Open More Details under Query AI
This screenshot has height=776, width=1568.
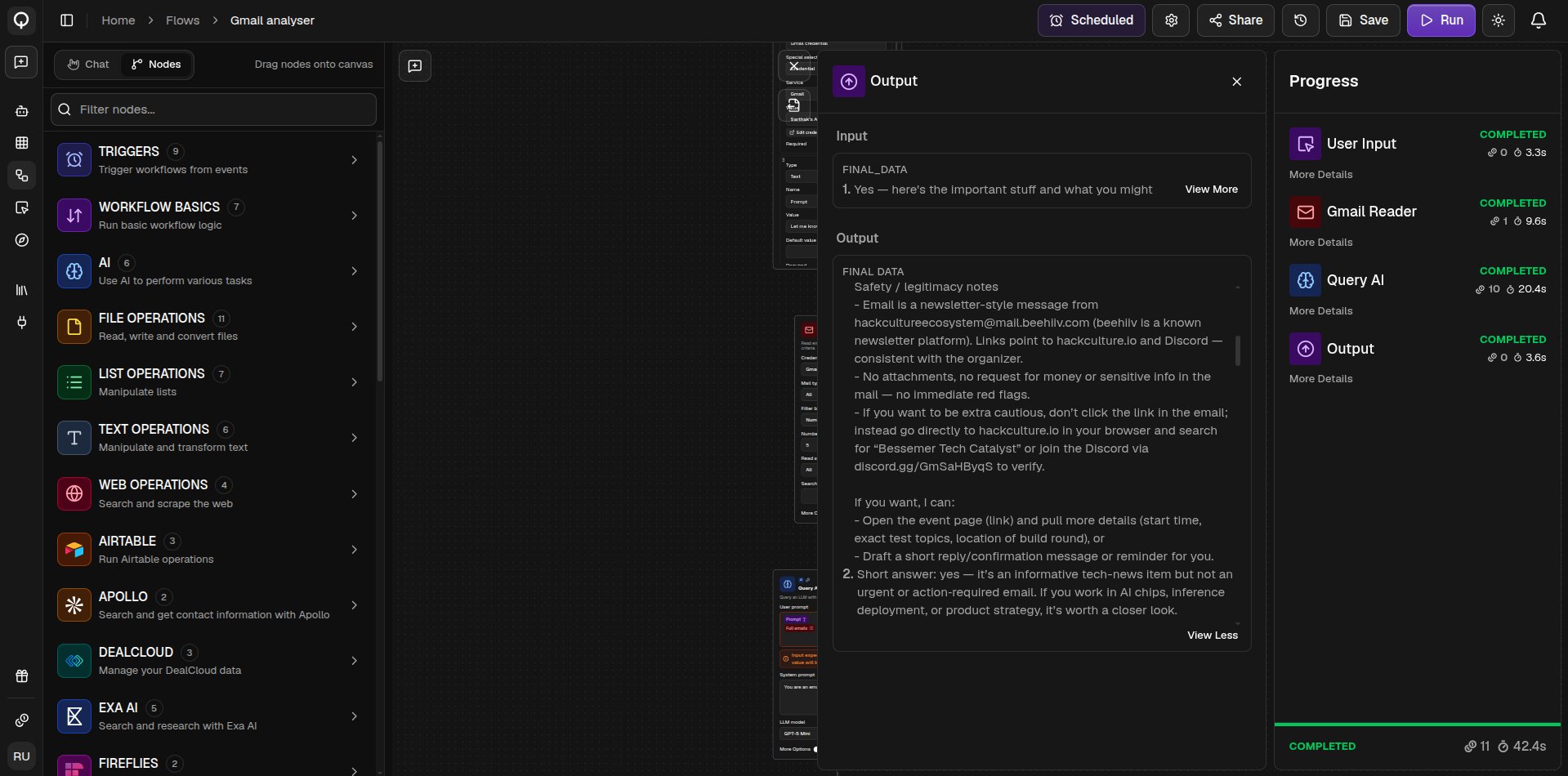tap(1320, 311)
